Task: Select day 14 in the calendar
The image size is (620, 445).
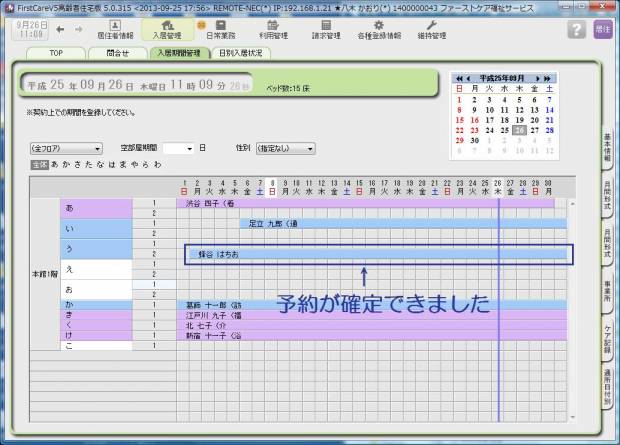Action: 550,110
